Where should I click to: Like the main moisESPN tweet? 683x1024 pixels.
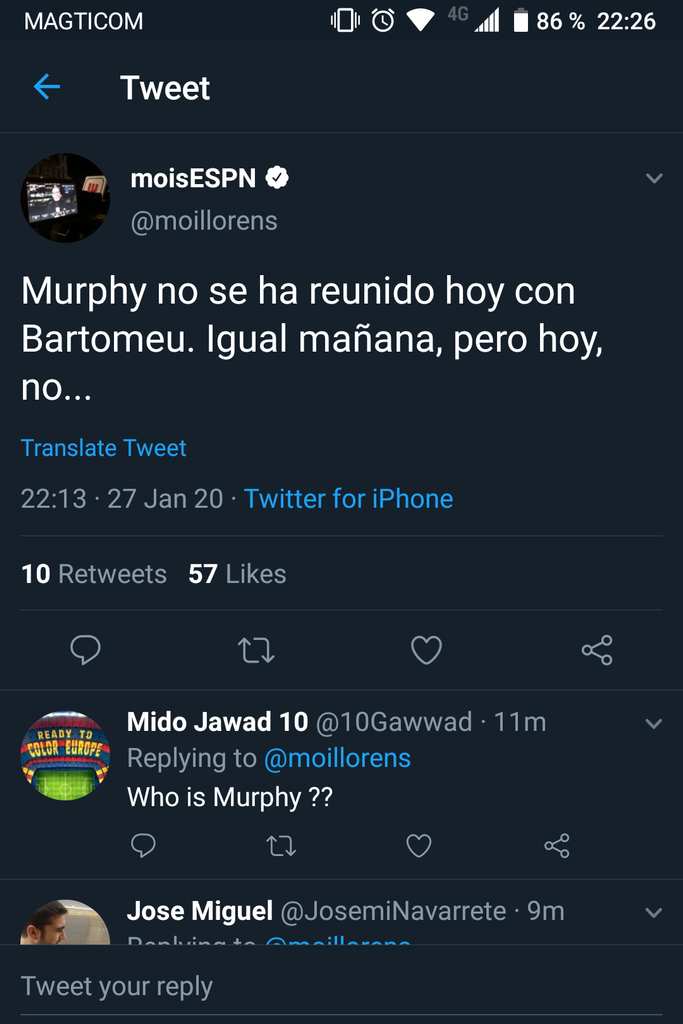(426, 651)
